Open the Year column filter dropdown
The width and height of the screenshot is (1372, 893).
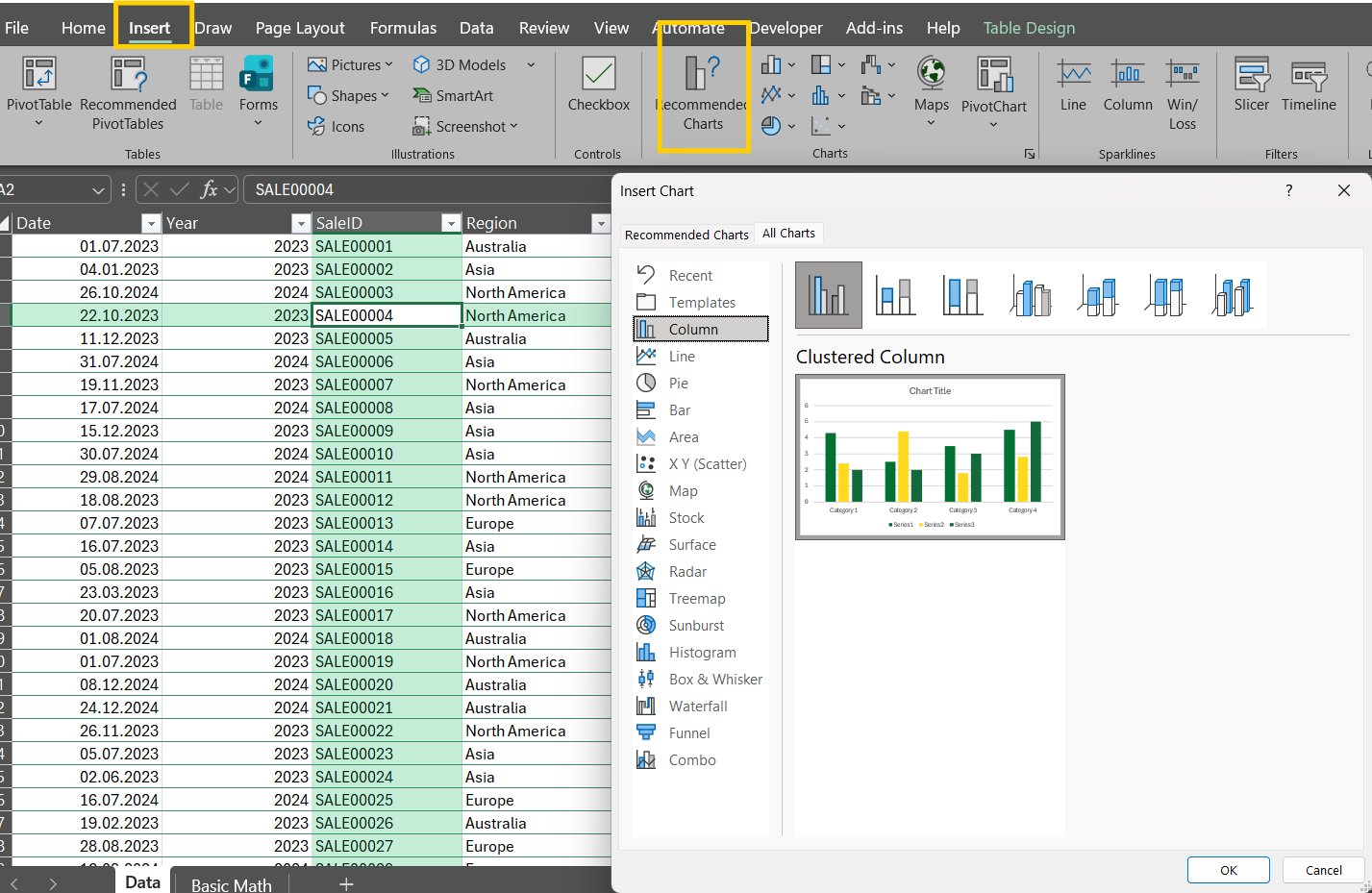[300, 223]
